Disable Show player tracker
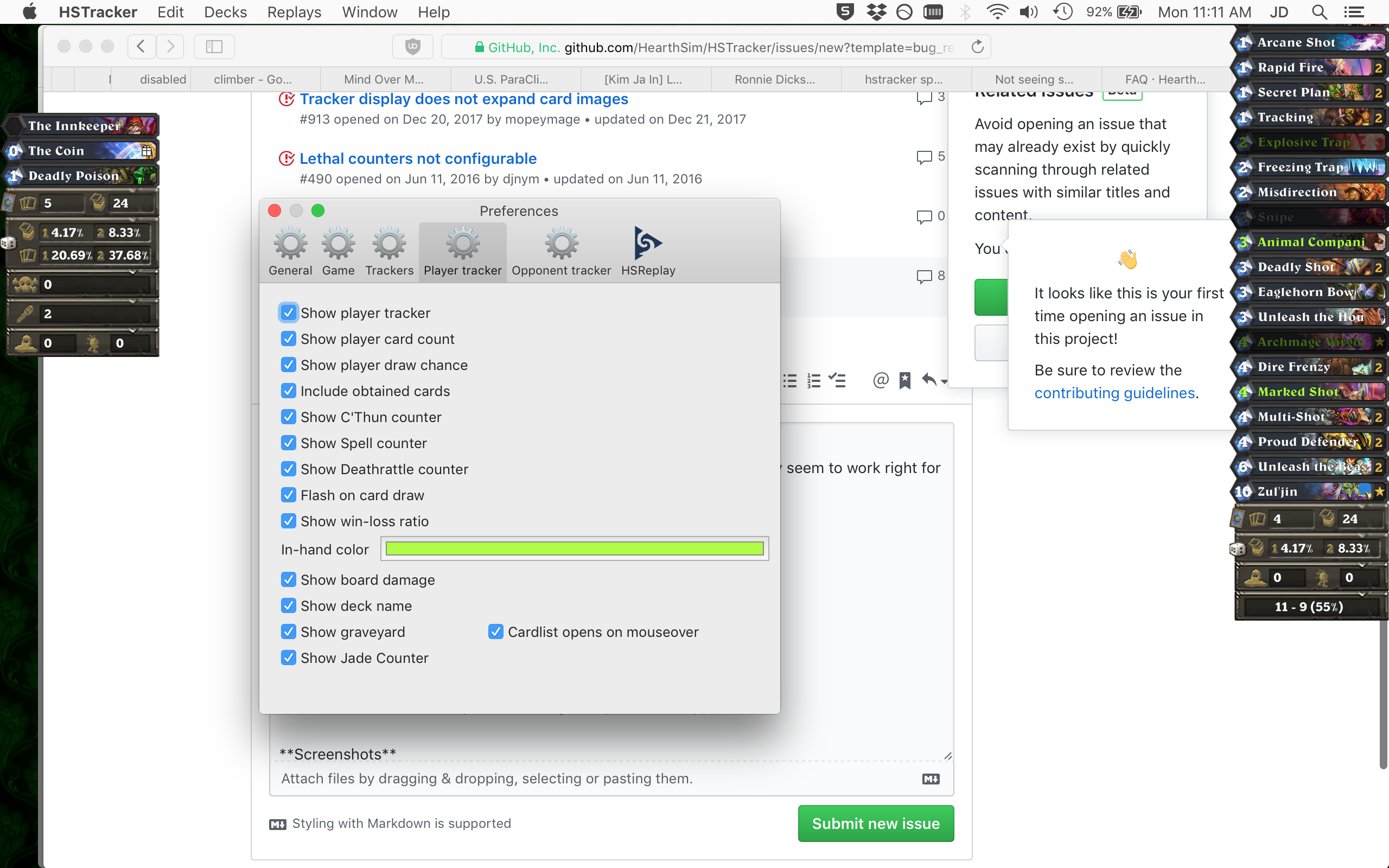This screenshot has width=1389, height=868. coord(288,312)
